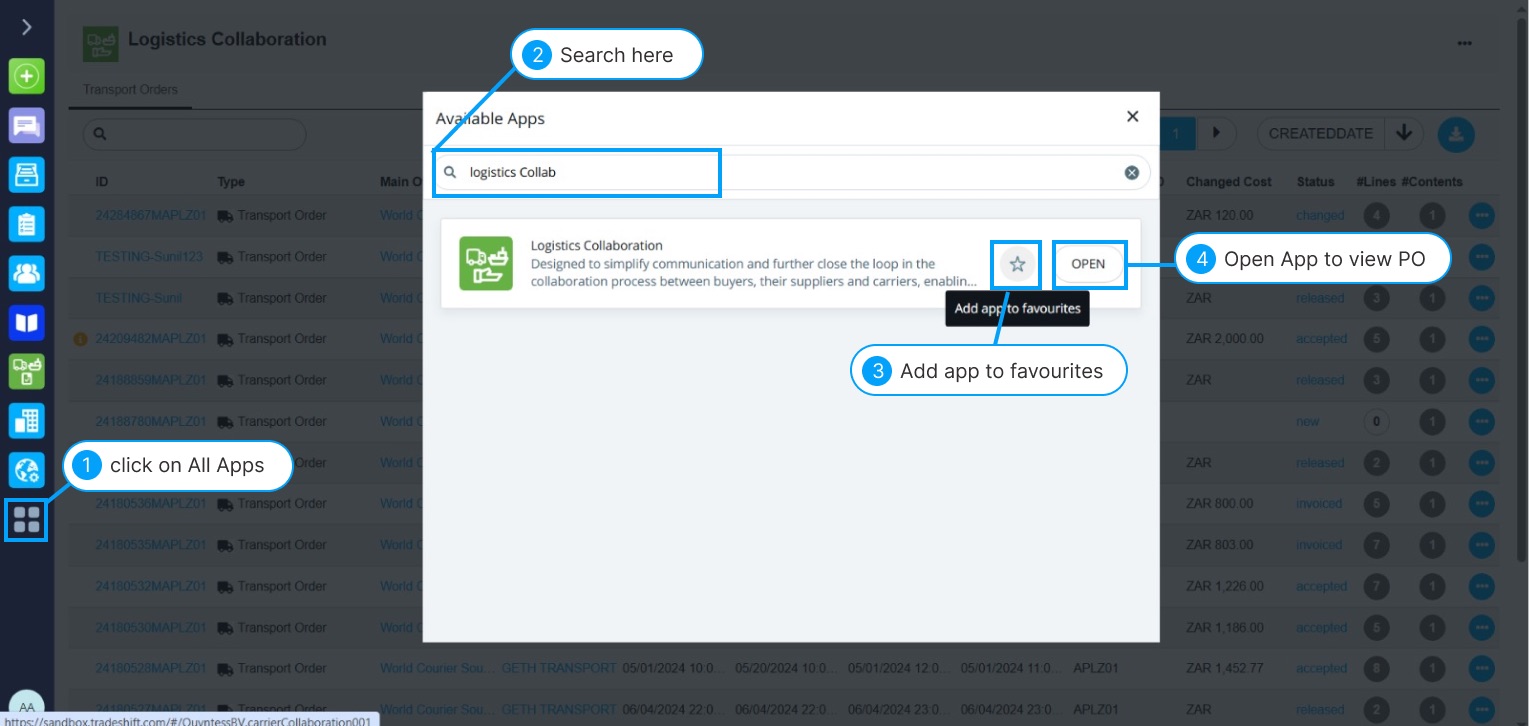Click the Available Apps search input field

[x=780, y=172]
